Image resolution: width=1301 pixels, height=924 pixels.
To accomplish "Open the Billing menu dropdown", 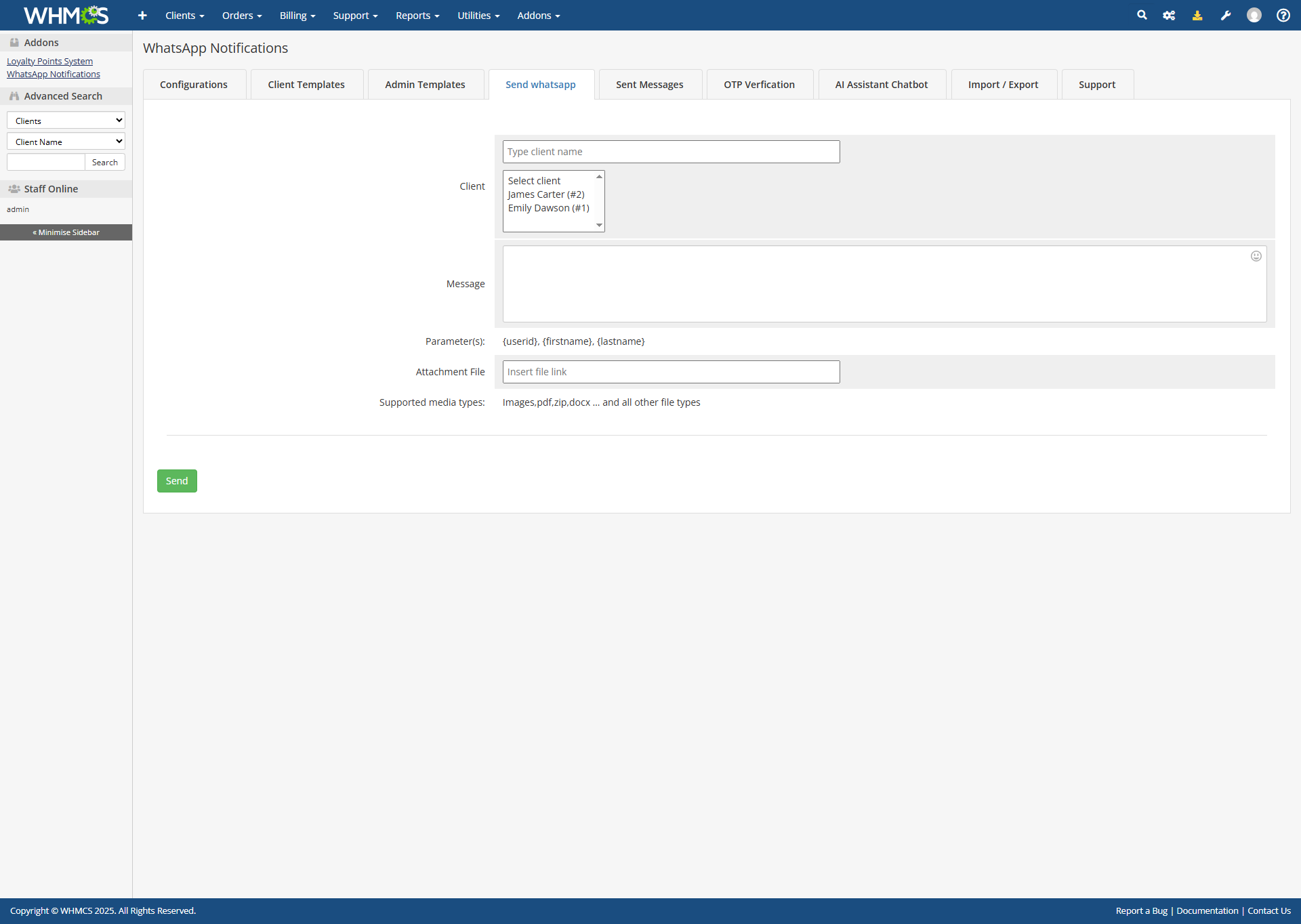I will pos(297,15).
